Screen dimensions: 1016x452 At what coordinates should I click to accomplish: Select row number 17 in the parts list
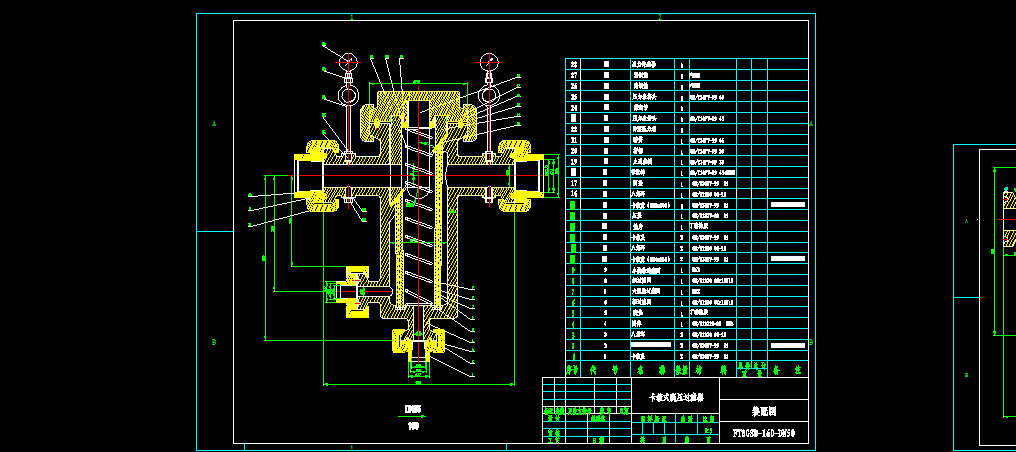click(x=573, y=183)
